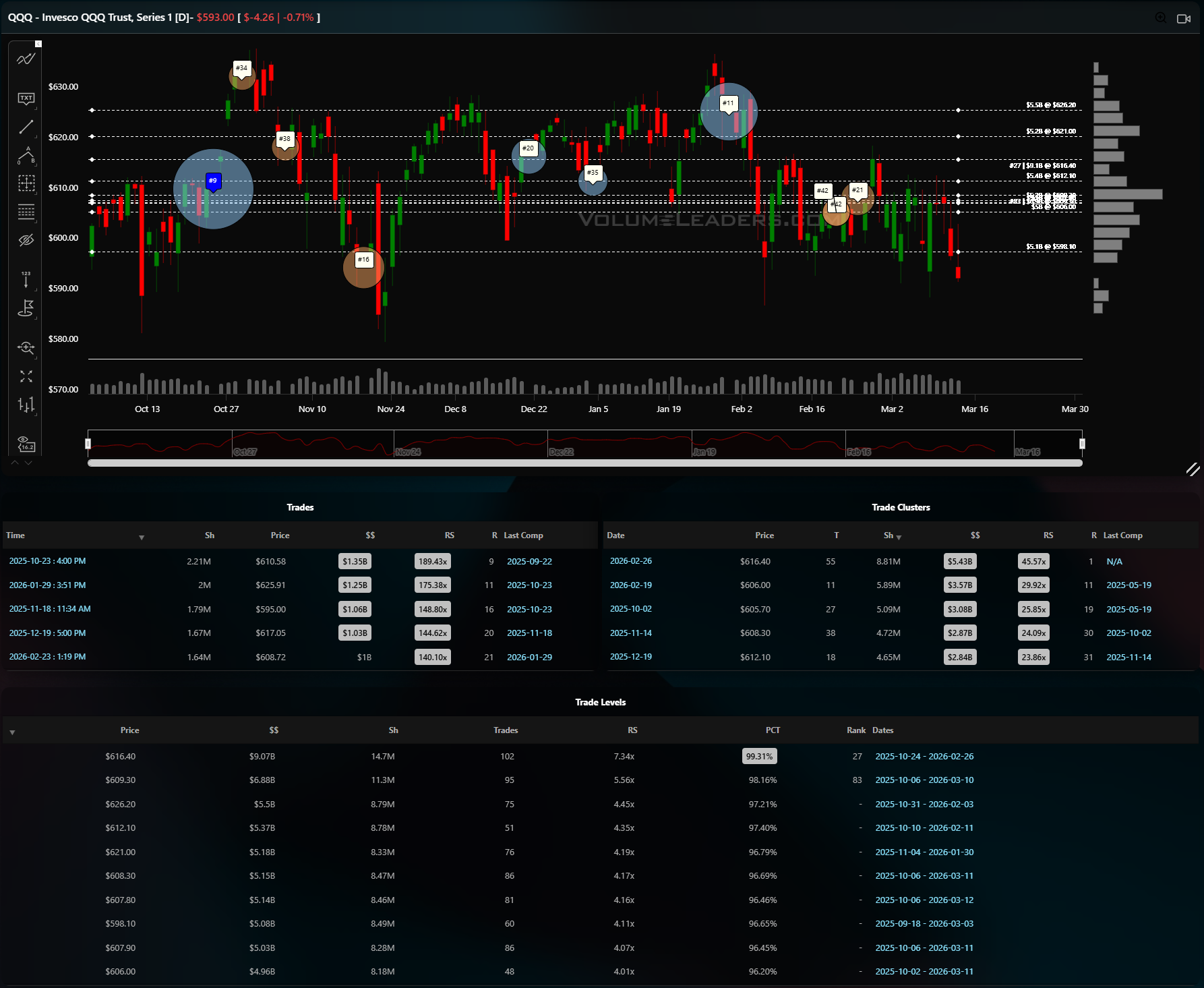
Task: Click the video camera icon at top right
Action: [x=1184, y=18]
